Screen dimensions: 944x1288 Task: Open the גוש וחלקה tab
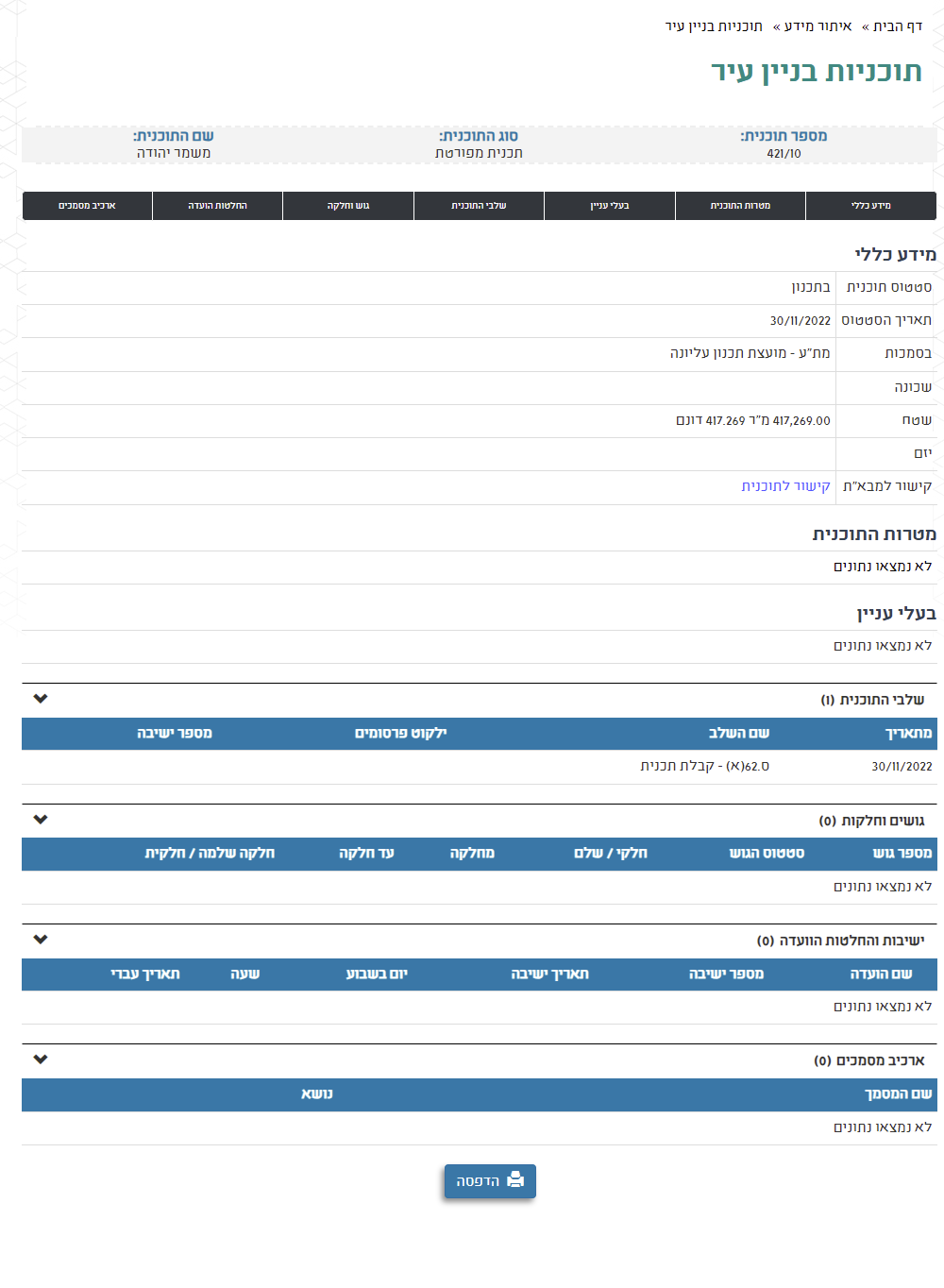pos(347,205)
